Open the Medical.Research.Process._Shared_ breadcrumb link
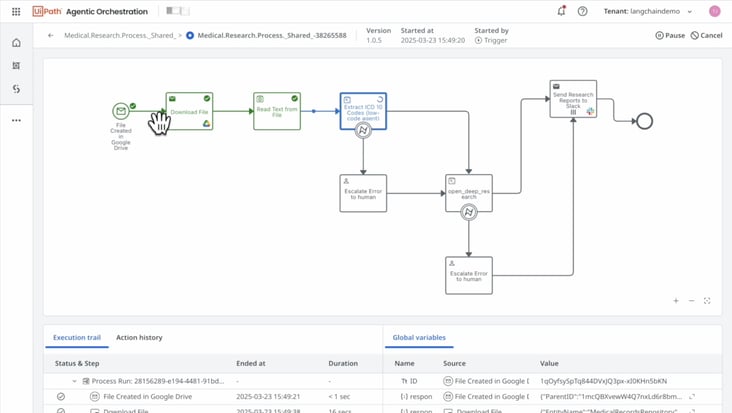This screenshot has height=413, width=732. [x=120, y=35]
